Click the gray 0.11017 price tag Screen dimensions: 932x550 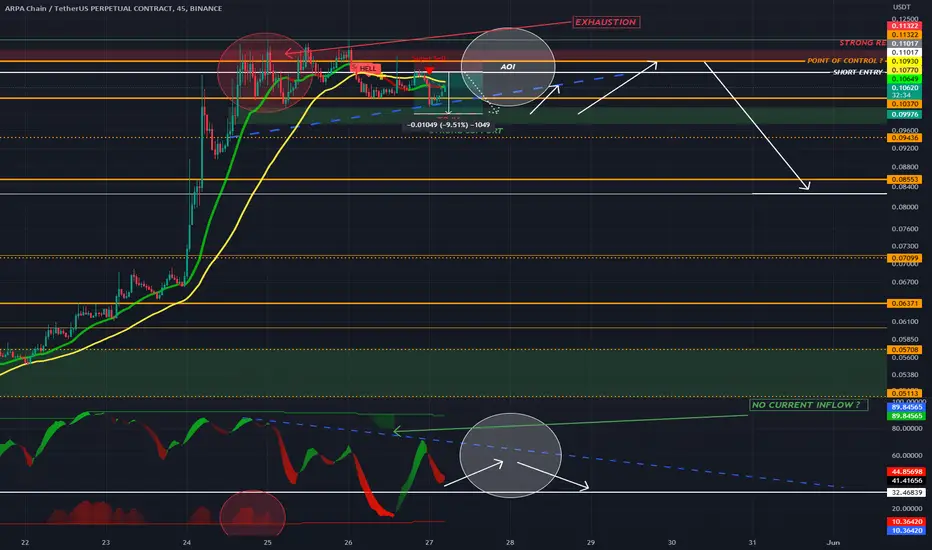tap(905, 44)
